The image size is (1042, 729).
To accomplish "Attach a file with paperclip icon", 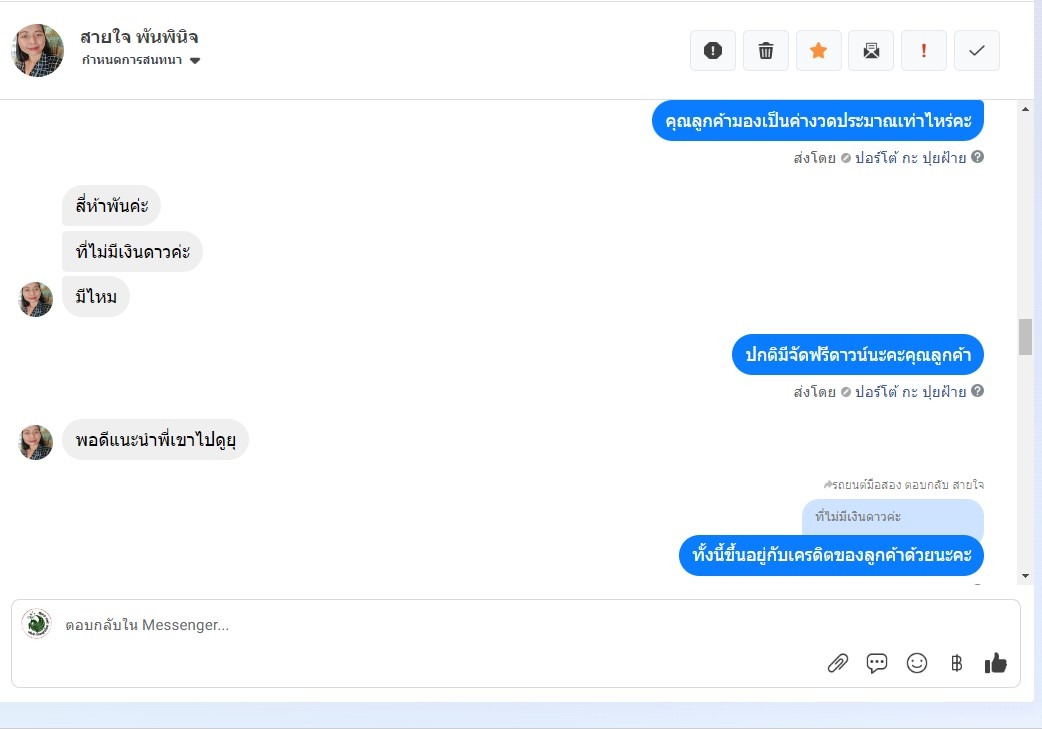I will coord(837,663).
